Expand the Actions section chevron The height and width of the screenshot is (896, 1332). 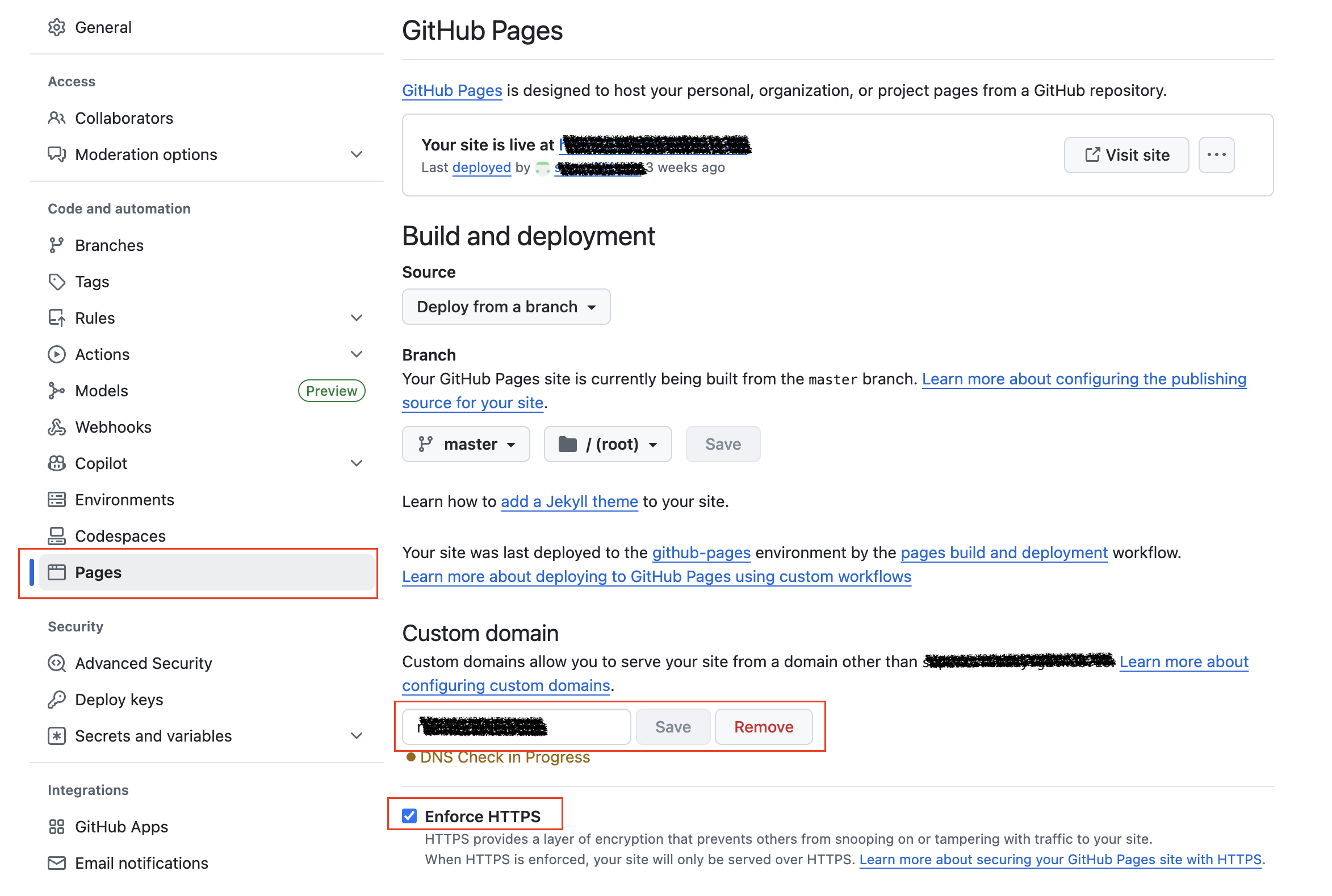pos(357,354)
